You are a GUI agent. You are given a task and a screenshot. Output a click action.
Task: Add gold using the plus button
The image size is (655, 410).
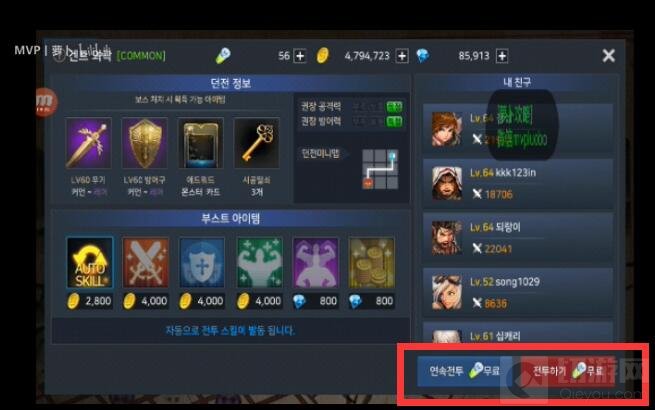click(x=402, y=56)
